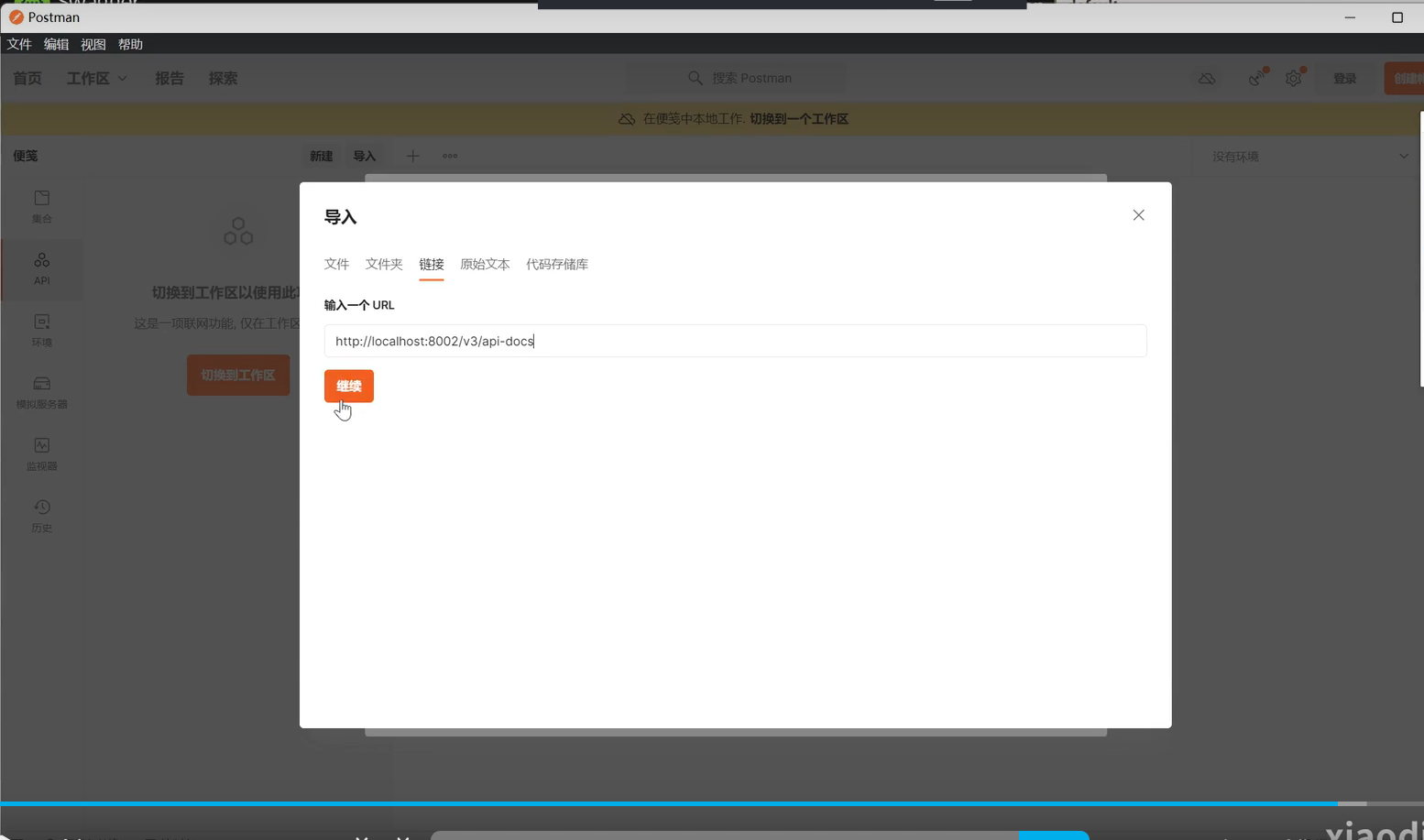Screen dimensions: 1424x840
Task: Go to 首页 in the top navigation
Action: pyautogui.click(x=27, y=78)
